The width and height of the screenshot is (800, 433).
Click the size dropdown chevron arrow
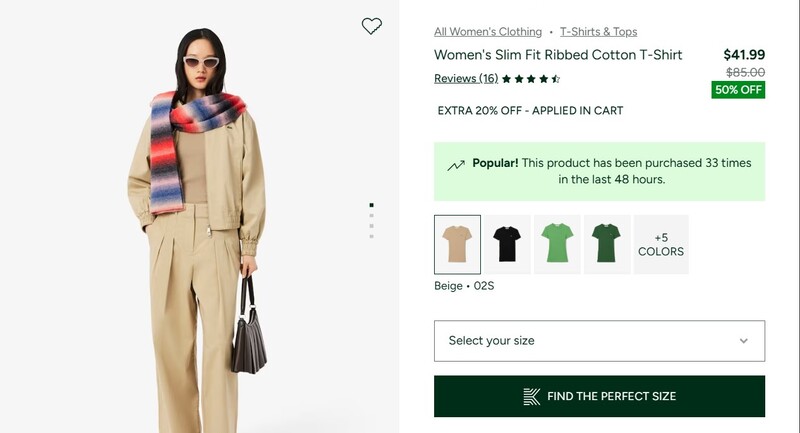[x=744, y=341]
